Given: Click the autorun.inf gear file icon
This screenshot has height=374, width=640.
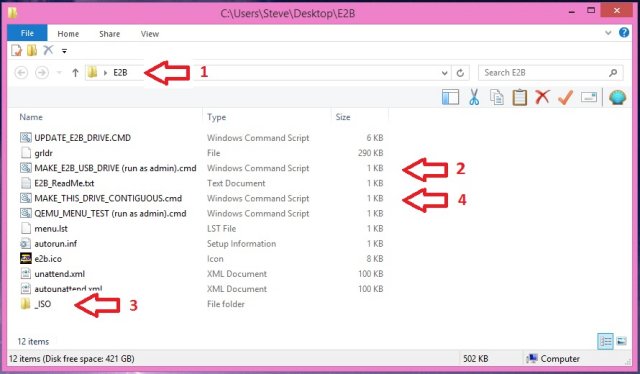Looking at the screenshot, I should [x=26, y=244].
